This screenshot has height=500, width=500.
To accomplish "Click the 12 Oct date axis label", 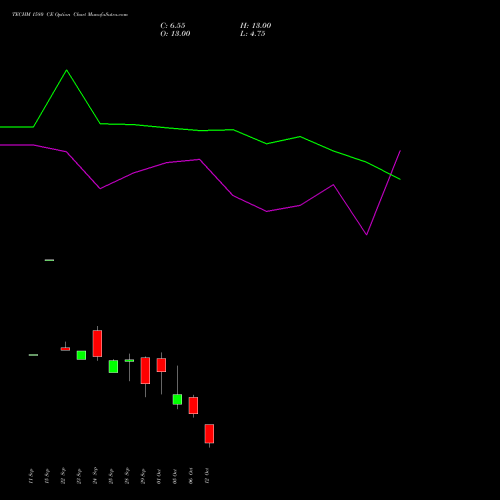I will pos(207,476).
